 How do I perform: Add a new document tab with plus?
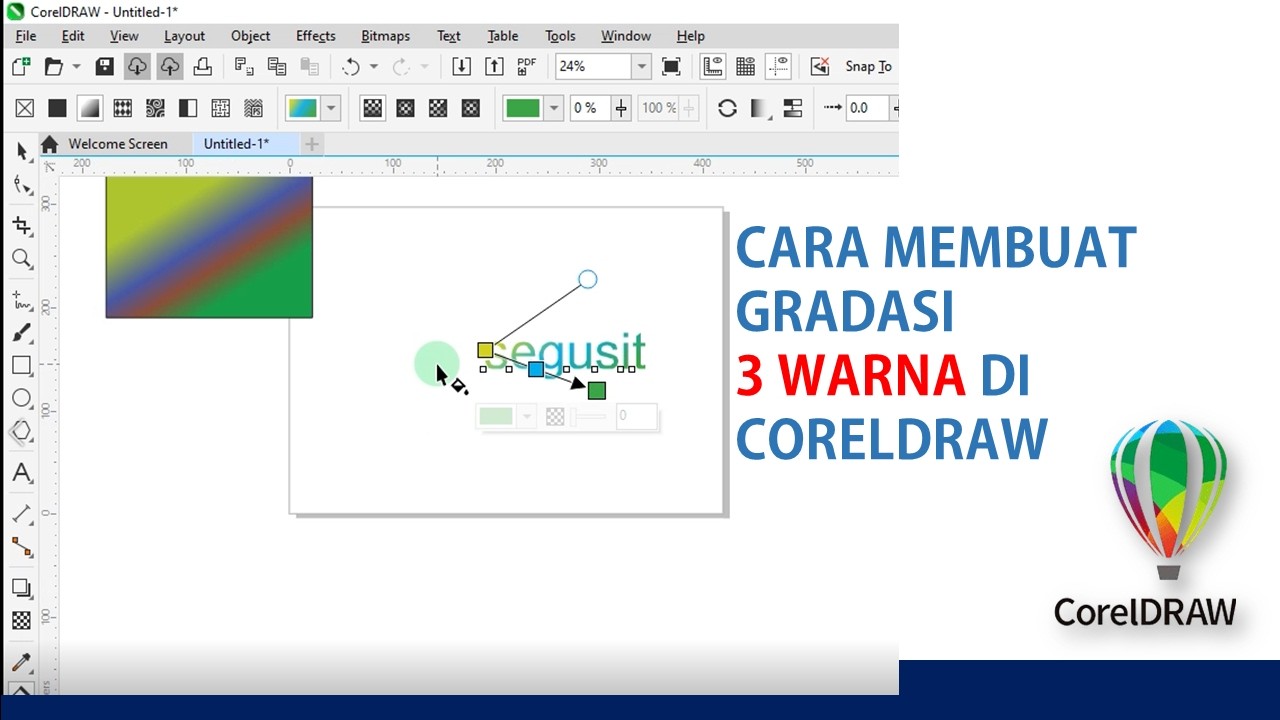point(312,144)
